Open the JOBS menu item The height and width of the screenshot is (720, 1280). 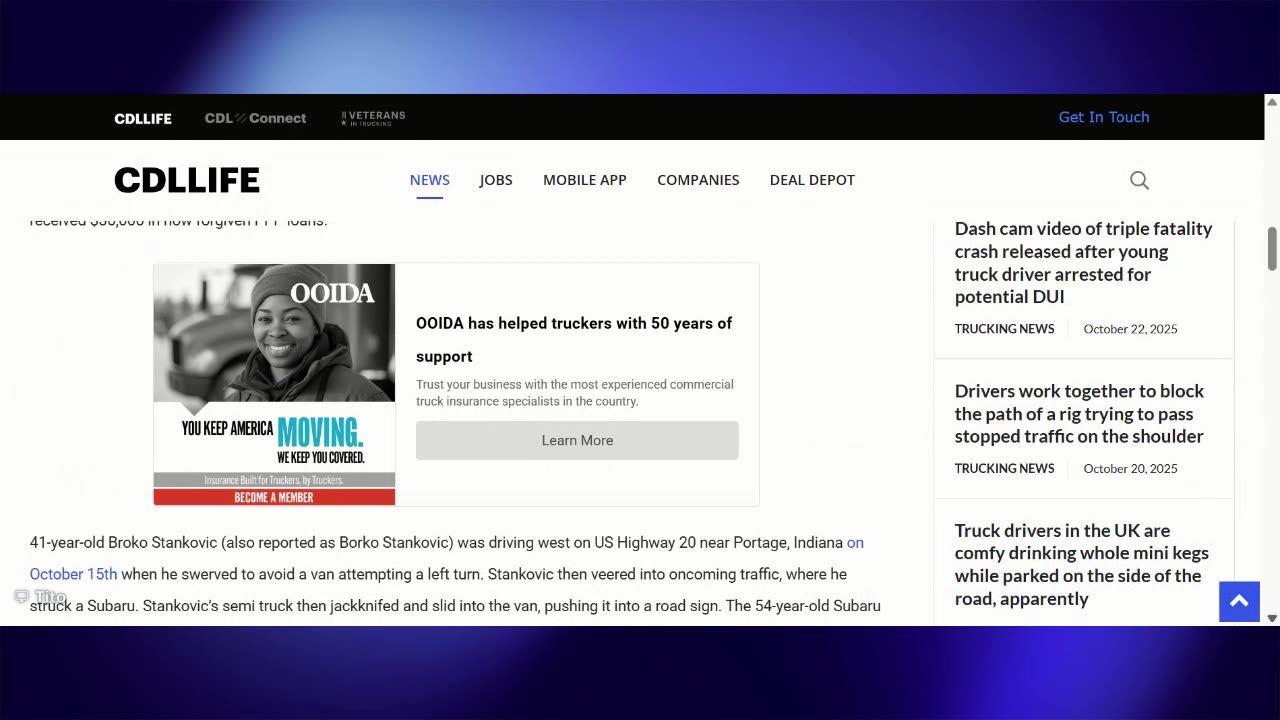(496, 180)
